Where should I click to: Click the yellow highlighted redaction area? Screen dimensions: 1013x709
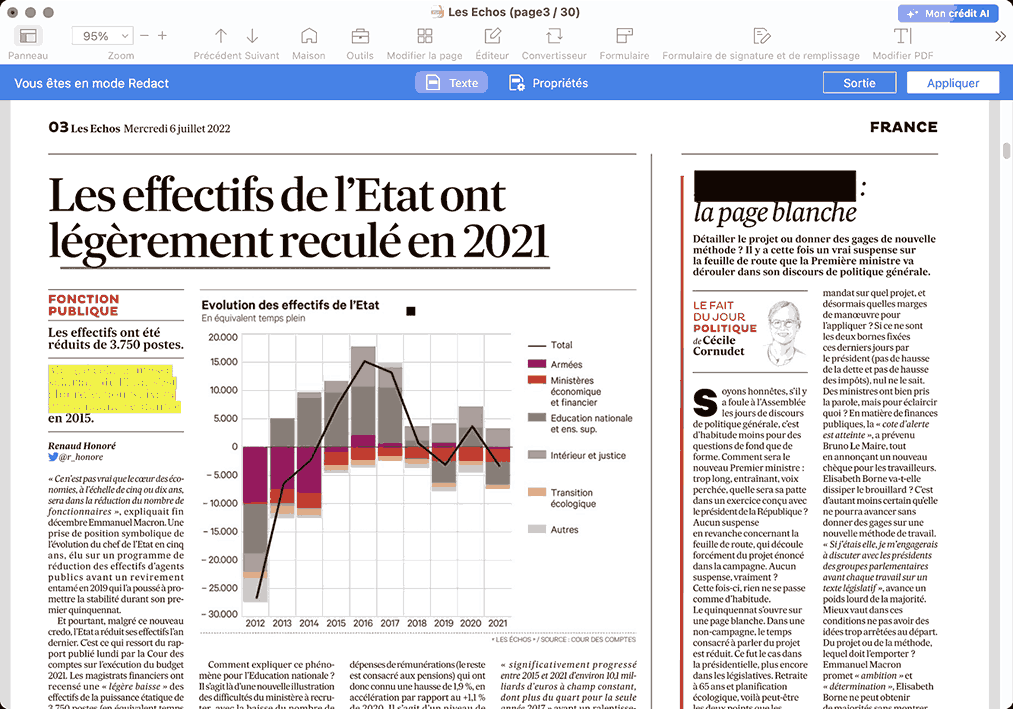click(x=114, y=388)
